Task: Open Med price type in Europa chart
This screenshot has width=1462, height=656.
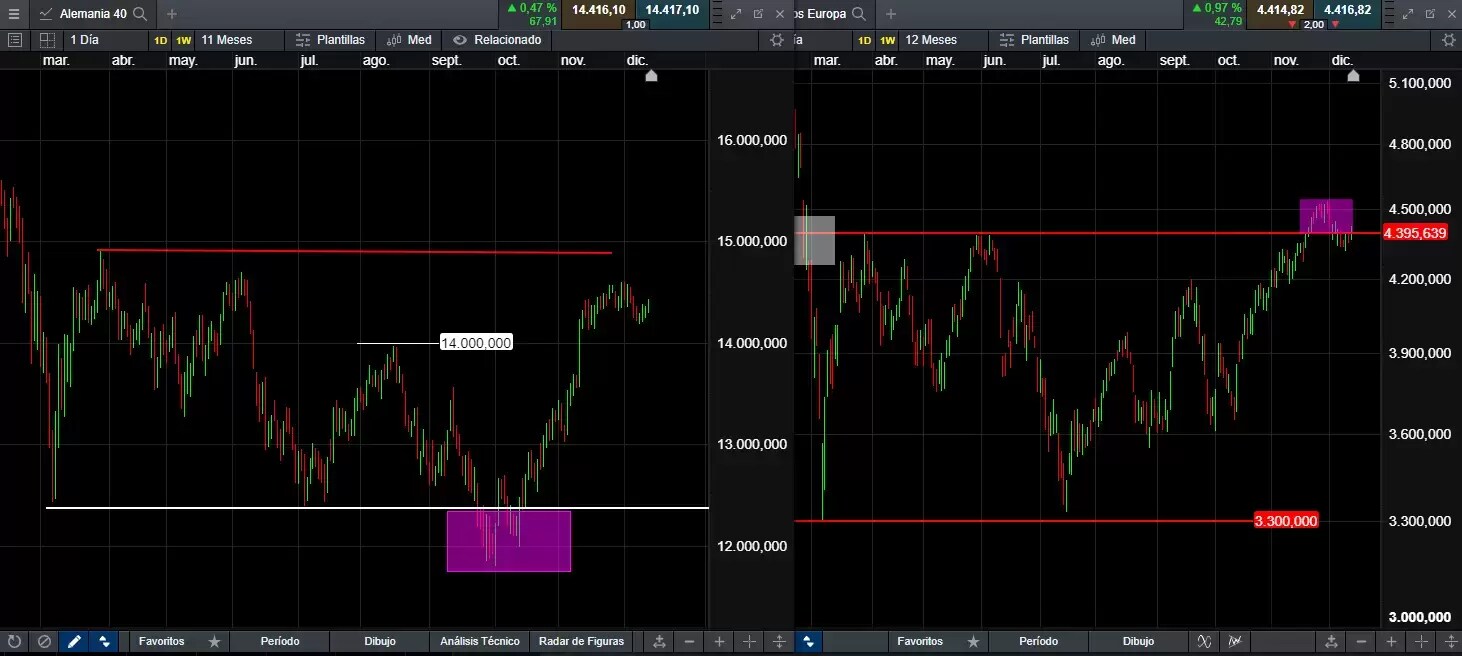Action: point(1114,40)
